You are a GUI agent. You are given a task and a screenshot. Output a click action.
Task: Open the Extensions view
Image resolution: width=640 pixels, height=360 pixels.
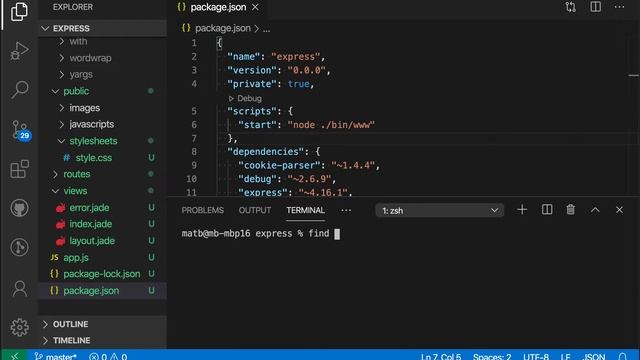pyautogui.click(x=19, y=169)
